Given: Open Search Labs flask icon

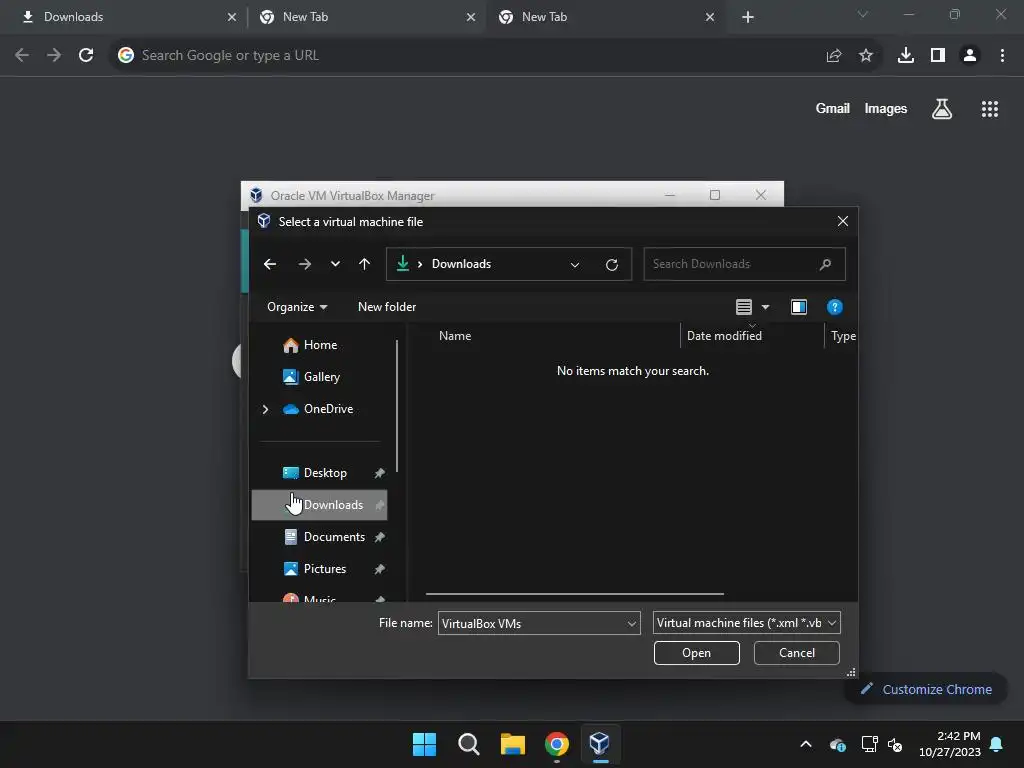Looking at the screenshot, I should click(942, 109).
